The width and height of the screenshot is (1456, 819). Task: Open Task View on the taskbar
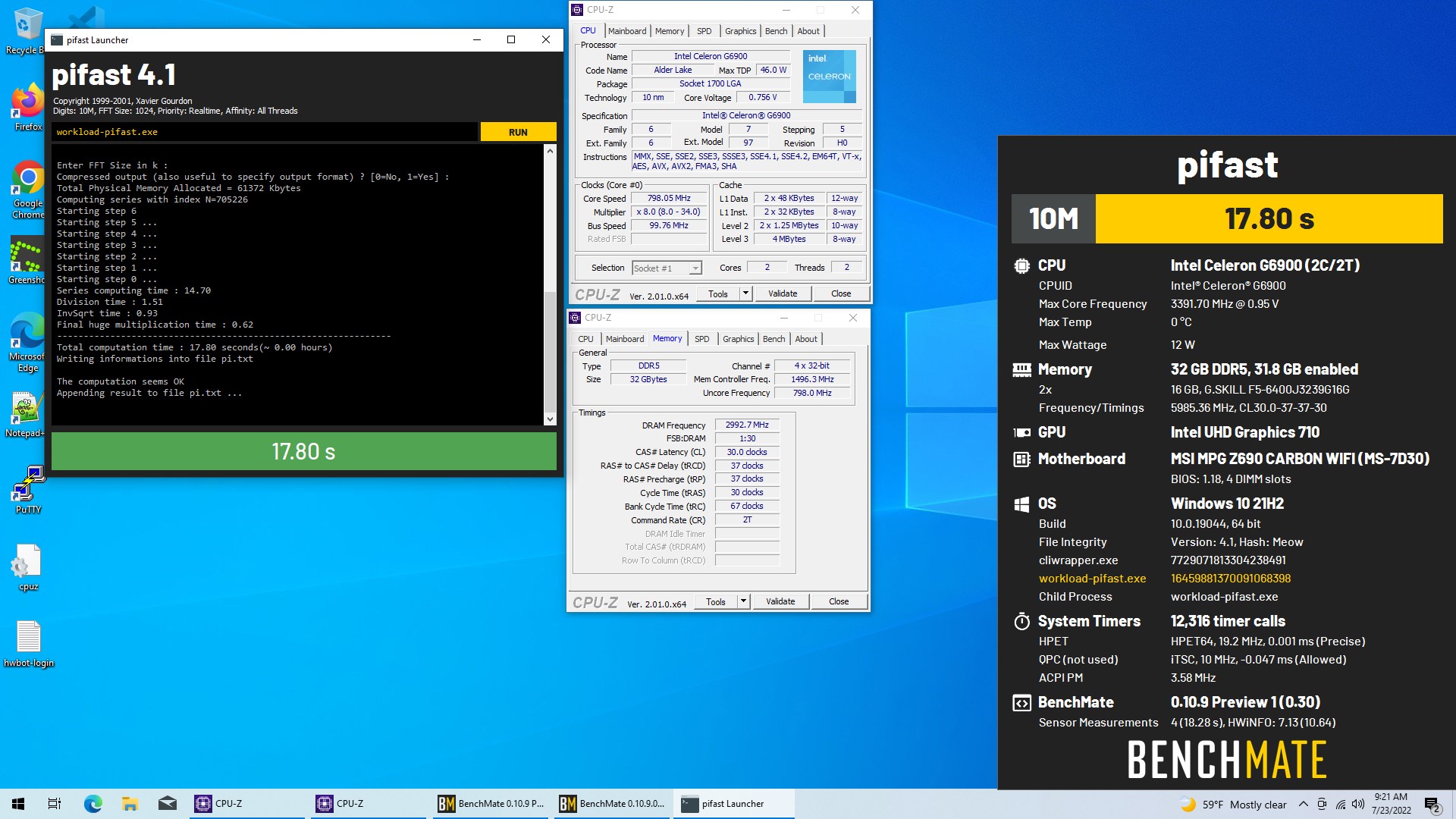click(55, 804)
